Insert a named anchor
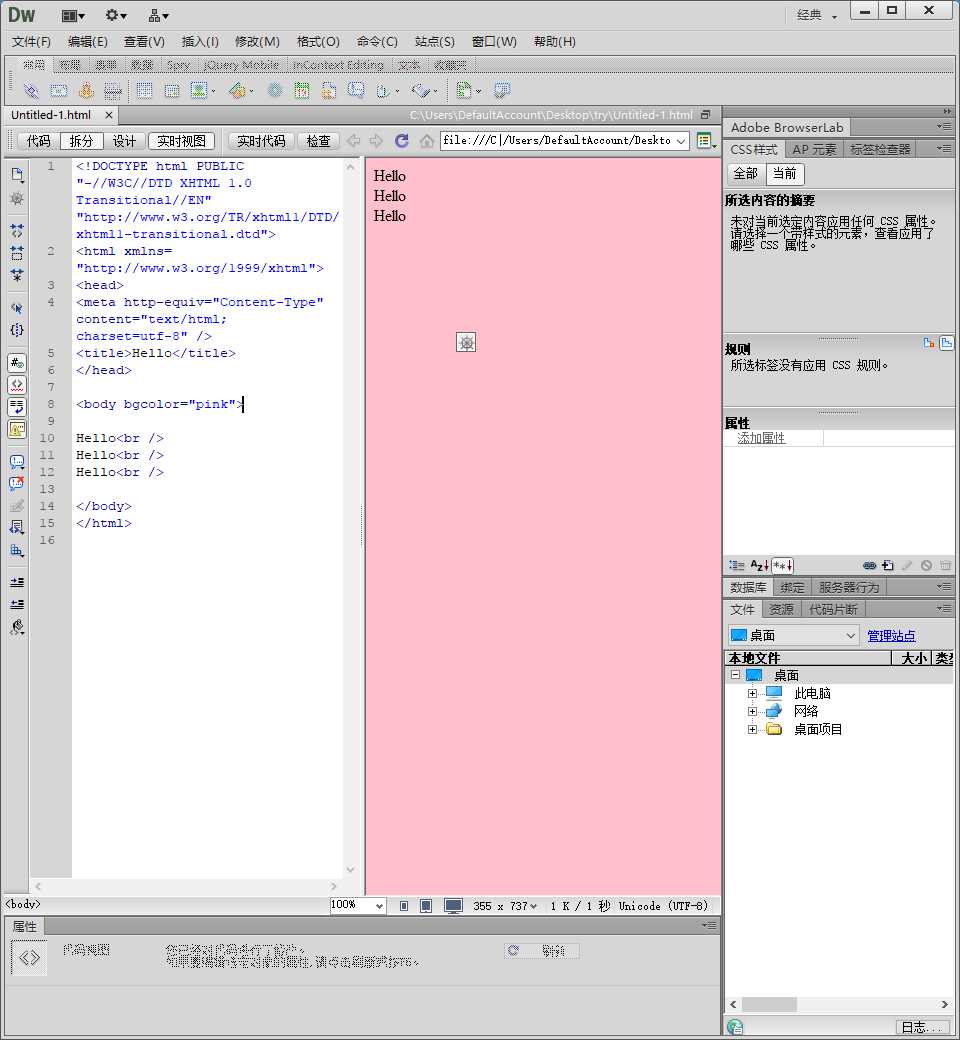Image resolution: width=960 pixels, height=1040 pixels. tap(86, 90)
